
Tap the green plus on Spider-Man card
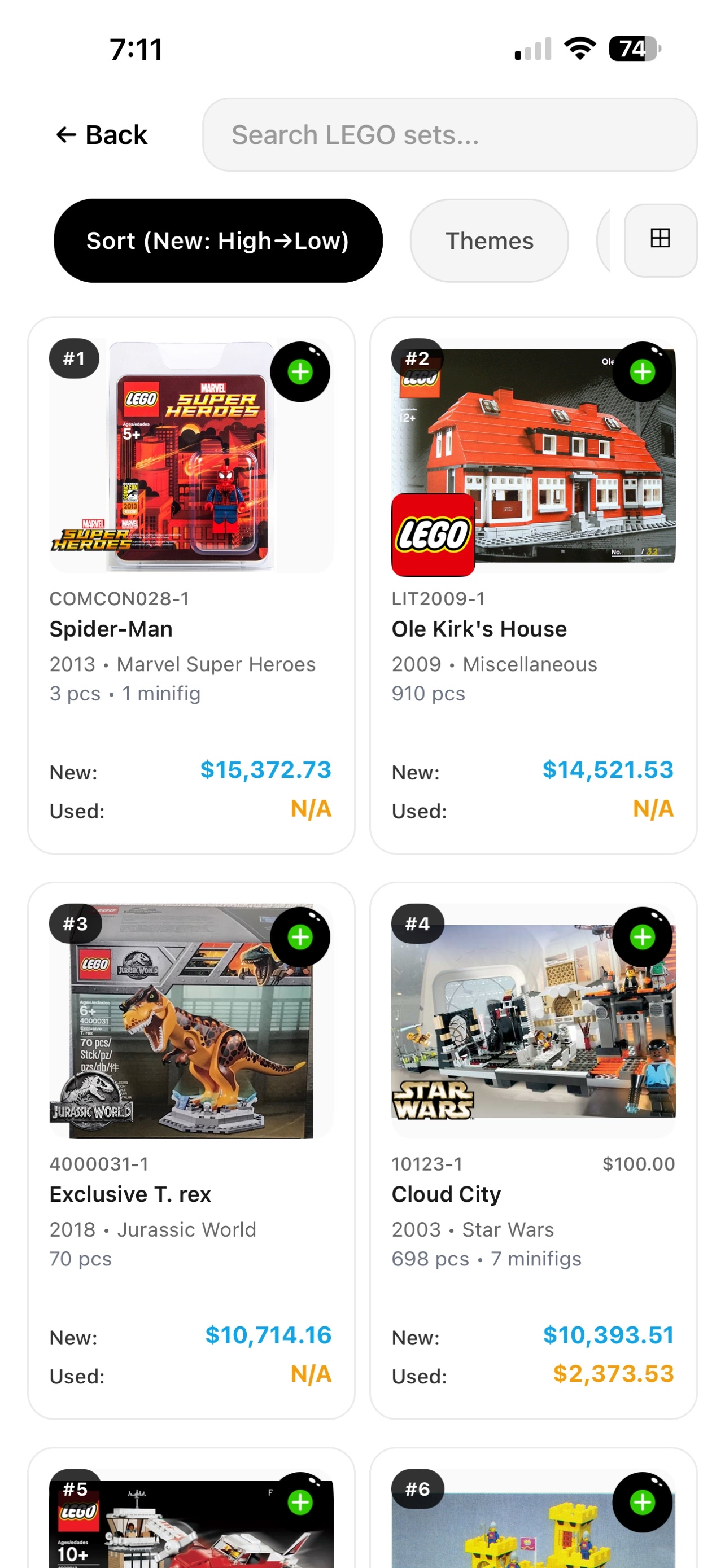(x=300, y=372)
